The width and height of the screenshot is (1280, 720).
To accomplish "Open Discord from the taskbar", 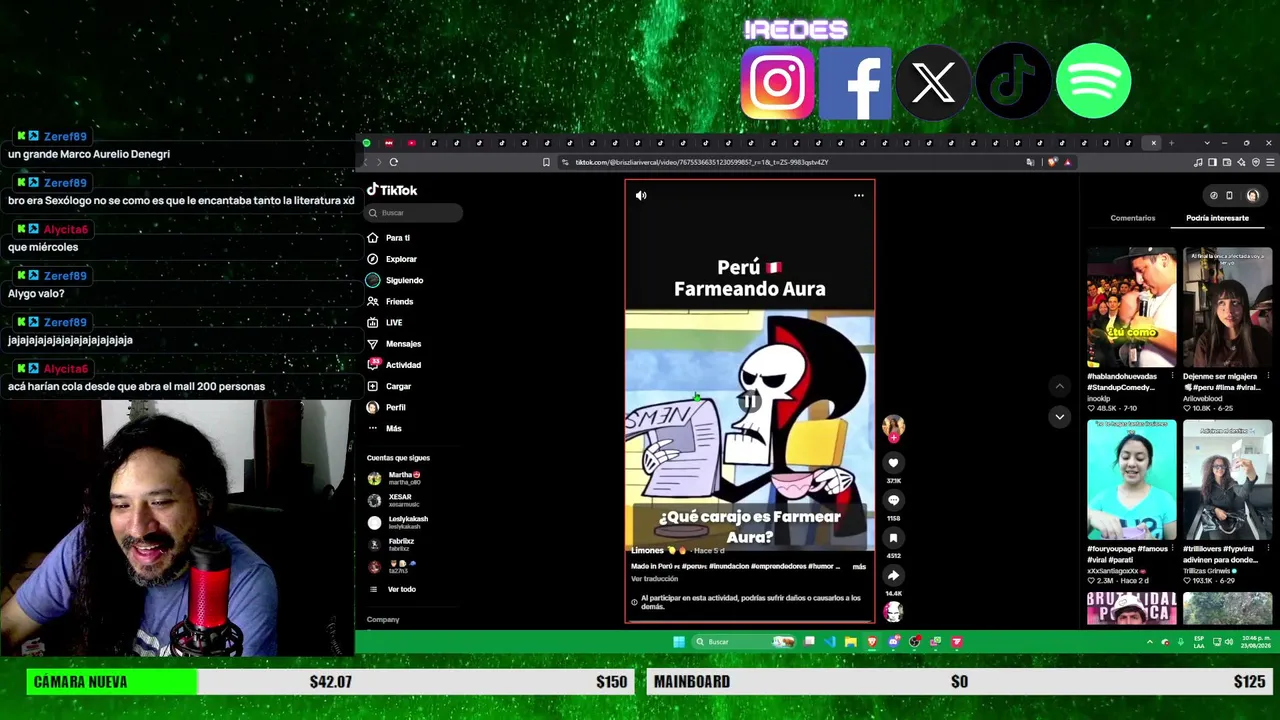I will click(x=893, y=642).
